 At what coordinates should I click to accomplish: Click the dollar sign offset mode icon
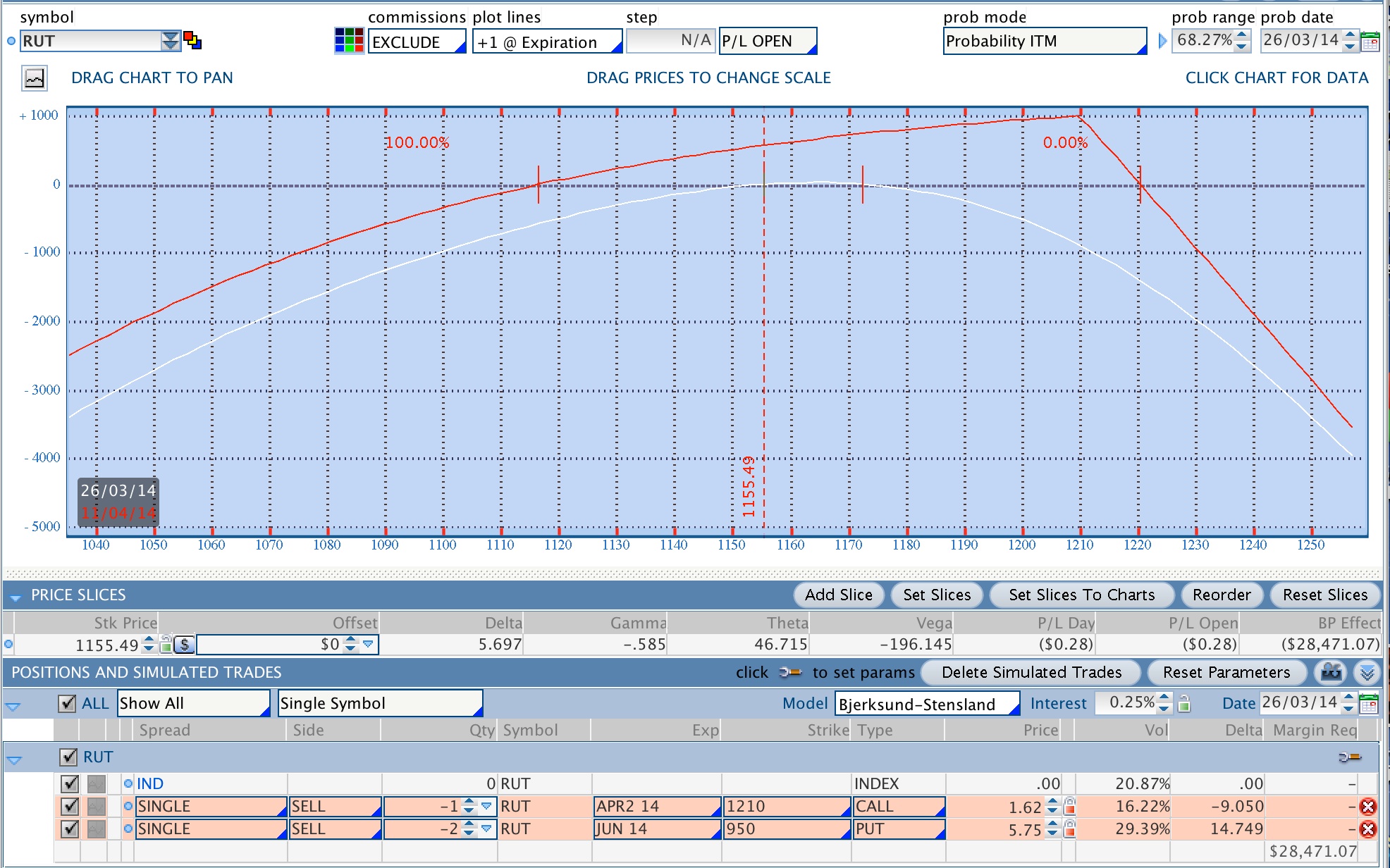tap(184, 644)
